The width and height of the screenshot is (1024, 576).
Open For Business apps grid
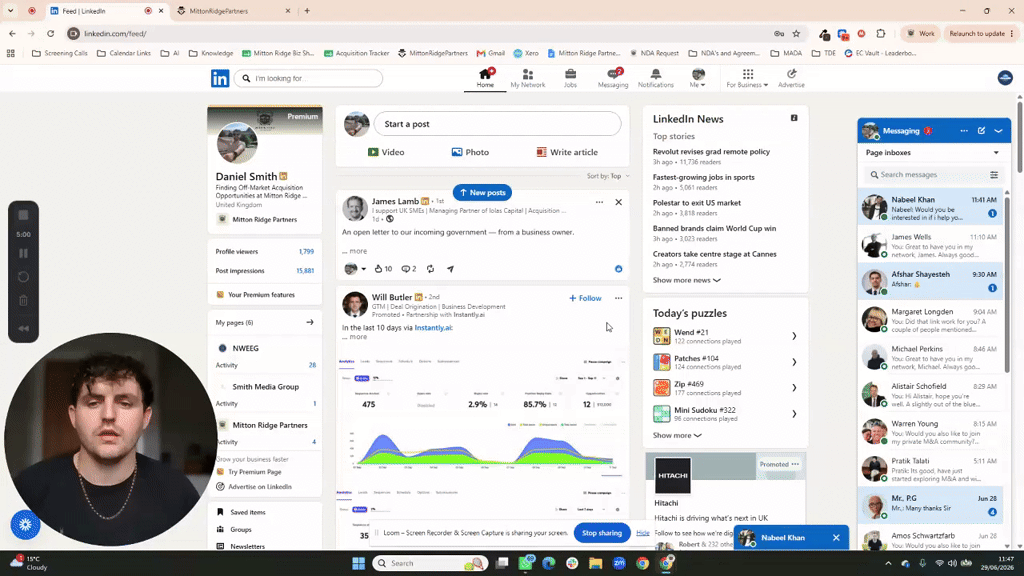(x=747, y=78)
